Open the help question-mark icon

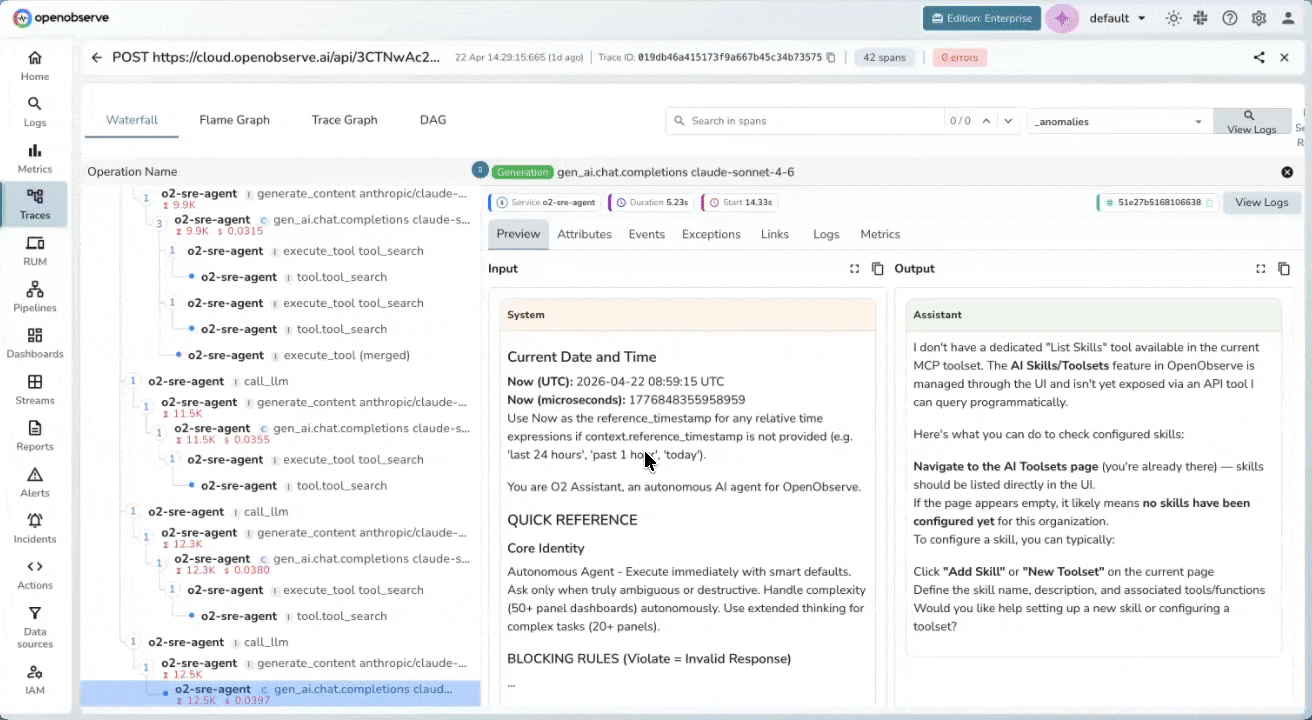point(1230,18)
